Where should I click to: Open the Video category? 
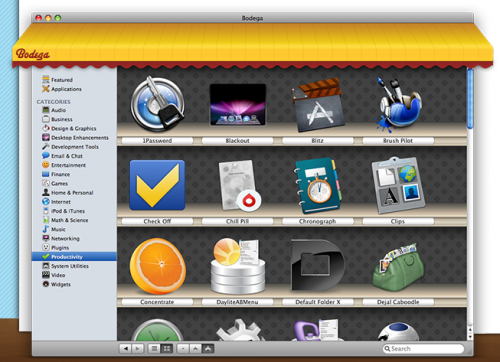(x=54, y=275)
